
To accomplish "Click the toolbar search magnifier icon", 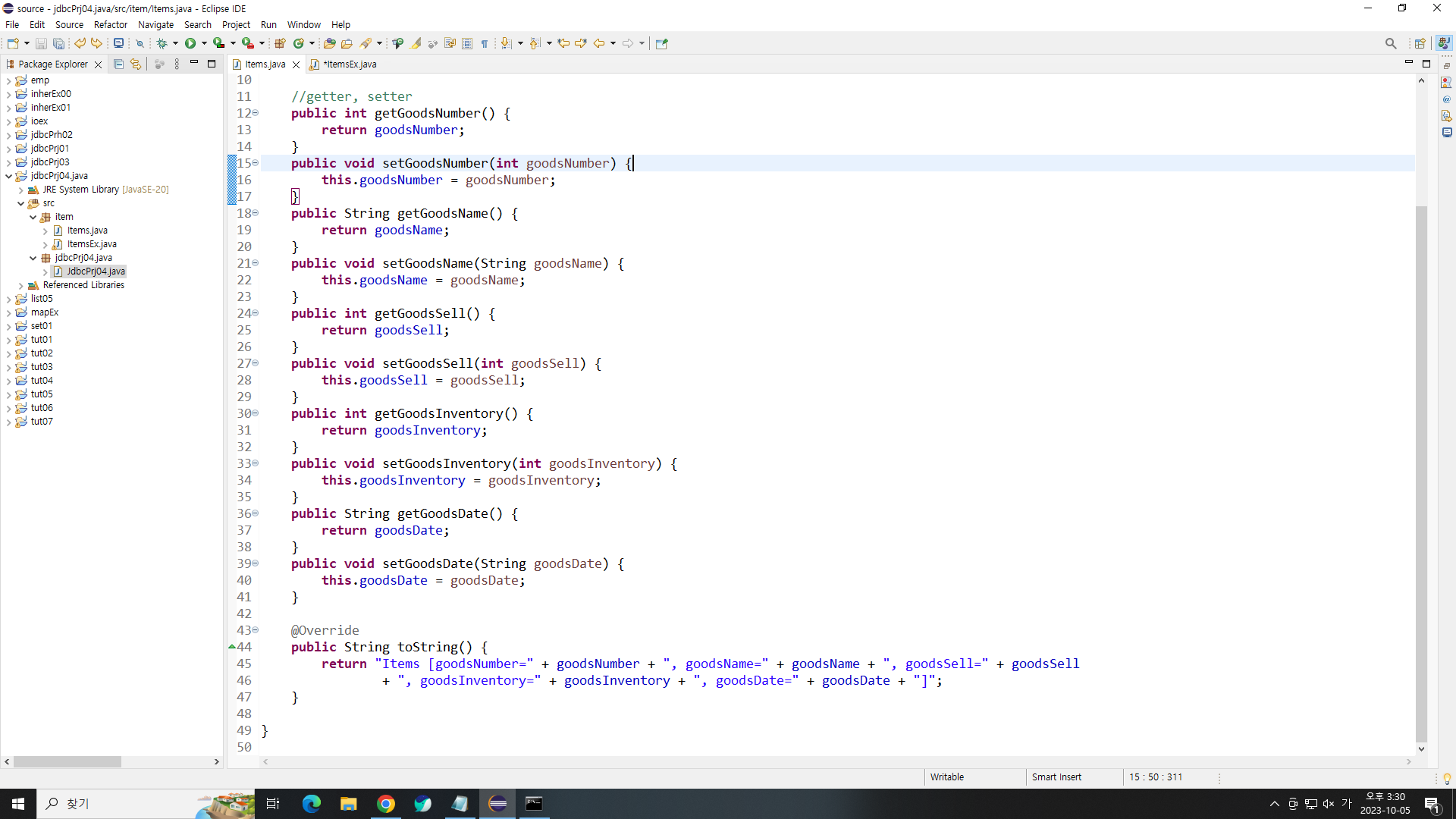I will pos(1390,43).
